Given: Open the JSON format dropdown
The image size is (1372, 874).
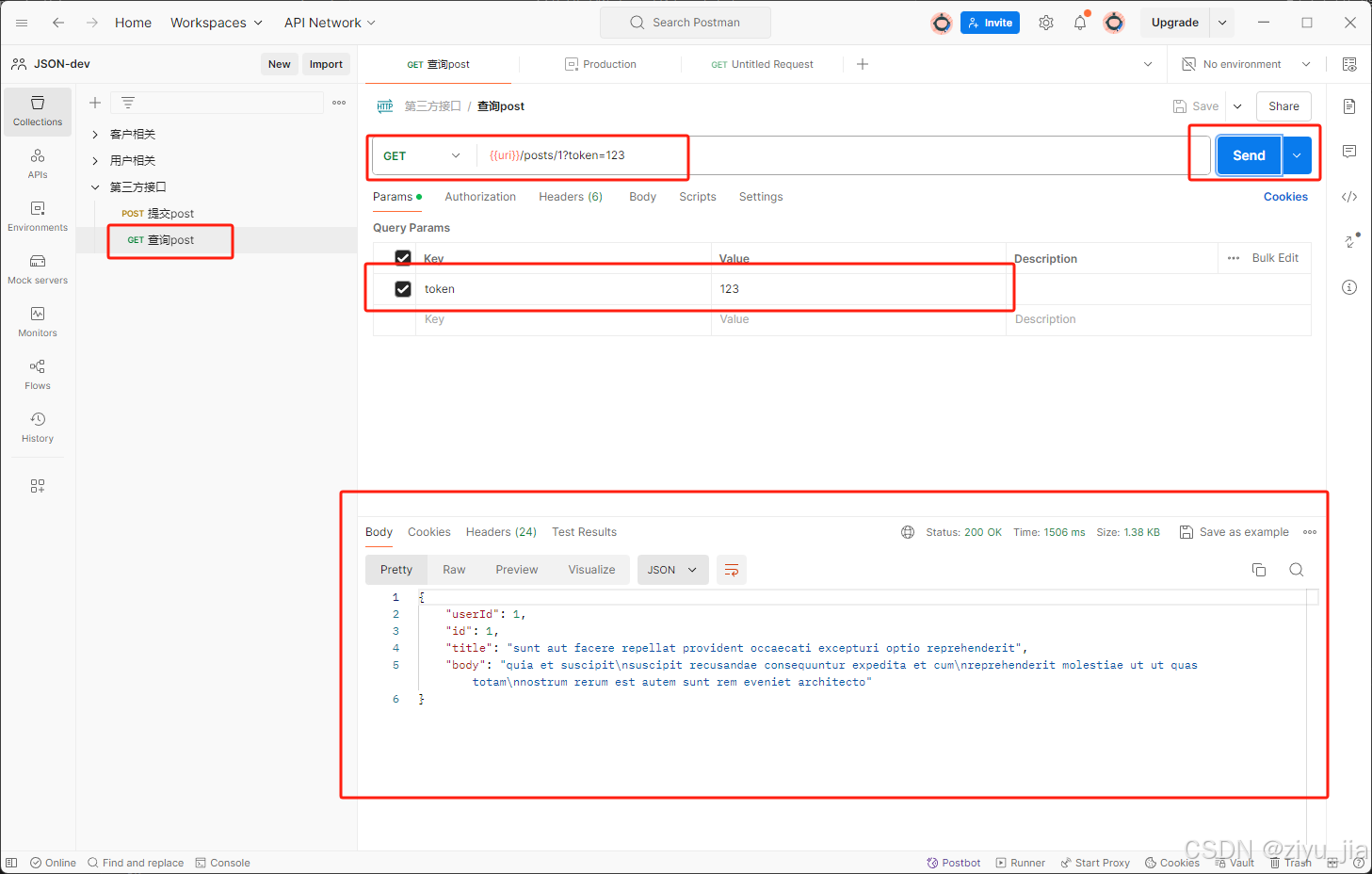Looking at the screenshot, I should (672, 570).
